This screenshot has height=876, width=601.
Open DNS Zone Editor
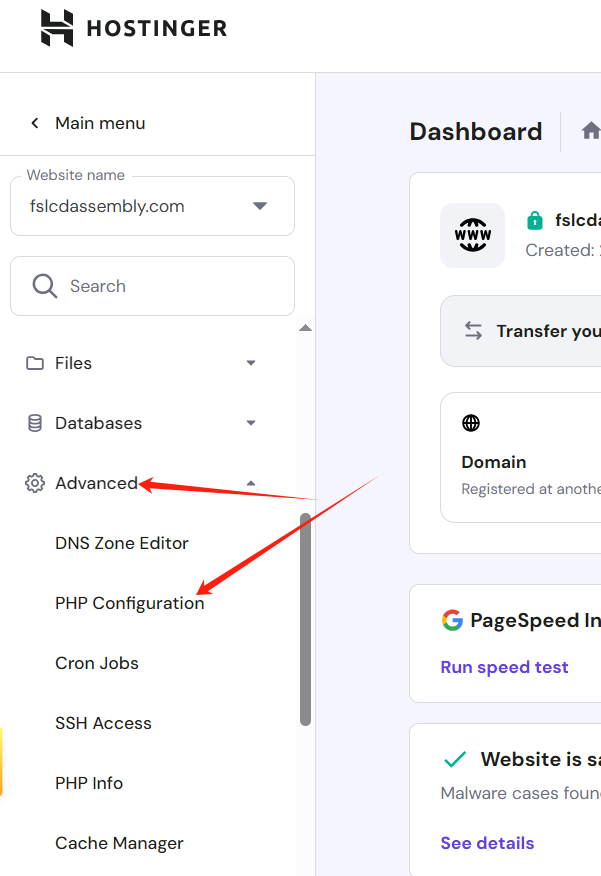click(122, 543)
